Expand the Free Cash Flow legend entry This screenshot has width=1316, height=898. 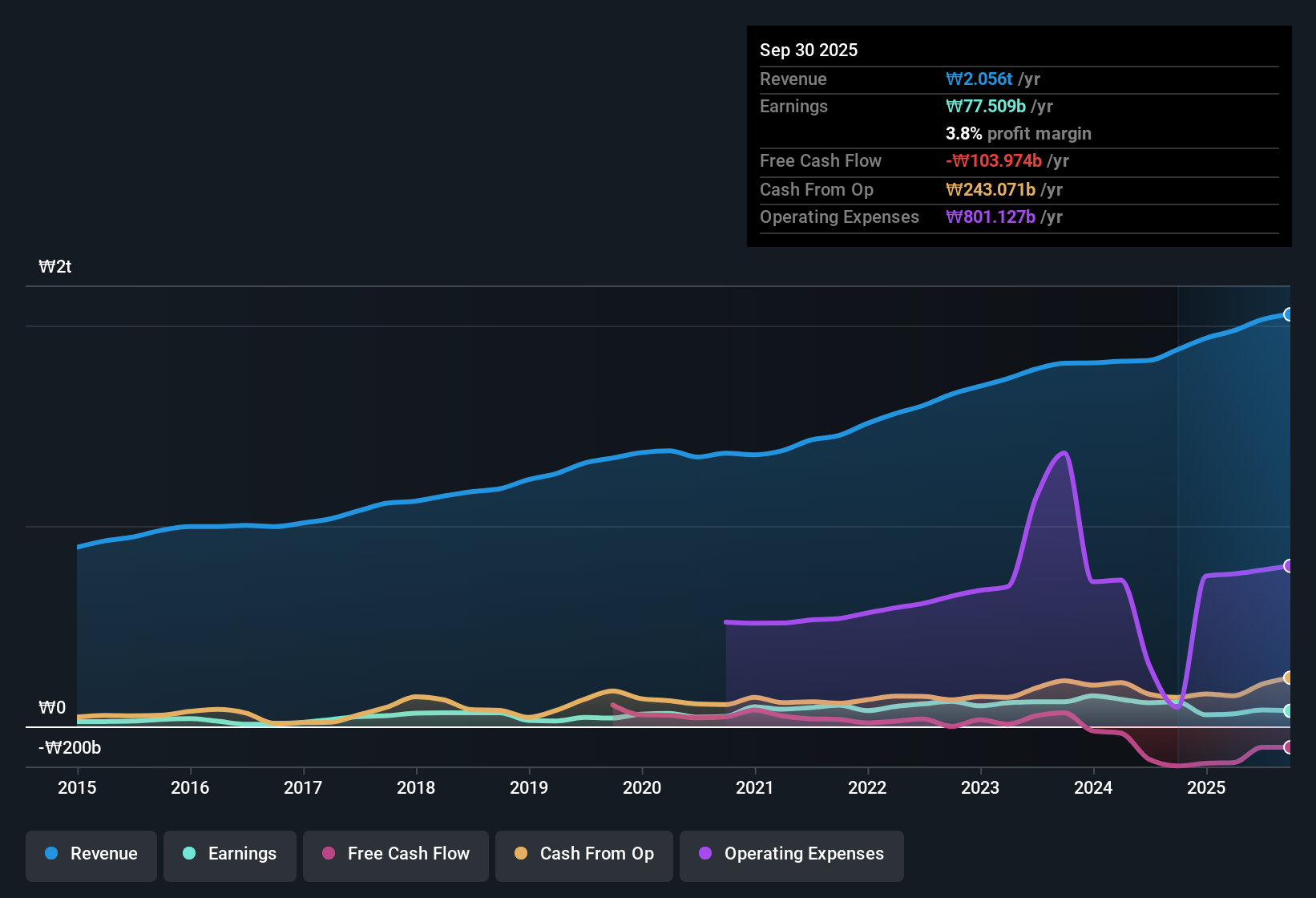pyautogui.click(x=395, y=854)
